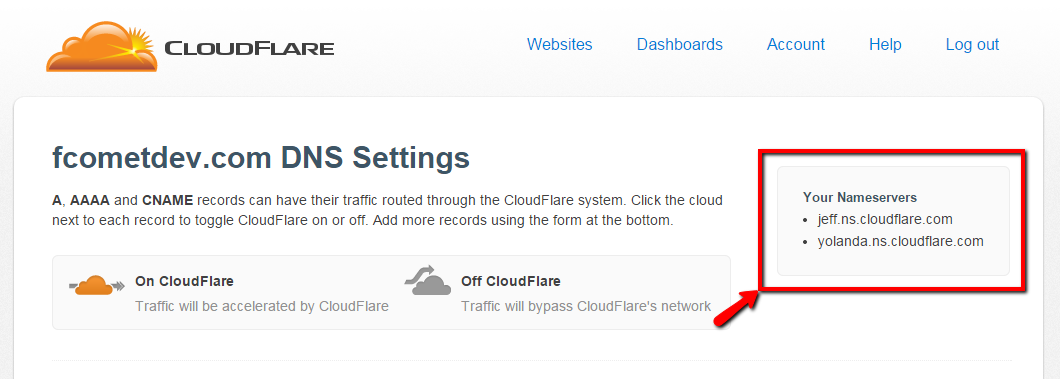Image resolution: width=1060 pixels, height=379 pixels.
Task: Click "Traffic will be accelerated by CloudFlare" text
Action: (x=262, y=306)
